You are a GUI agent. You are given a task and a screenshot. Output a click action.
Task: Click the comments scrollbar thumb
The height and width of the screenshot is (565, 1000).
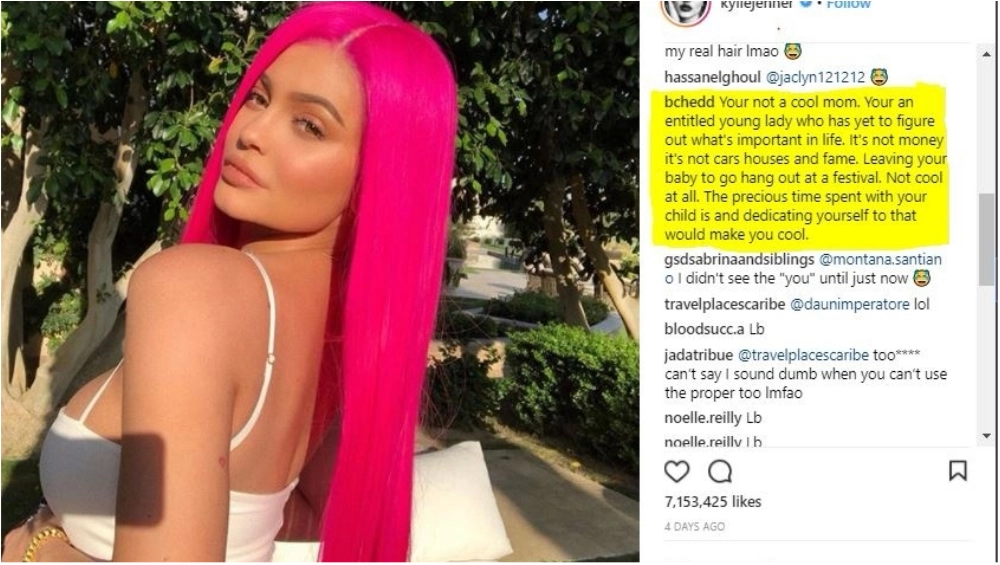tap(987, 238)
